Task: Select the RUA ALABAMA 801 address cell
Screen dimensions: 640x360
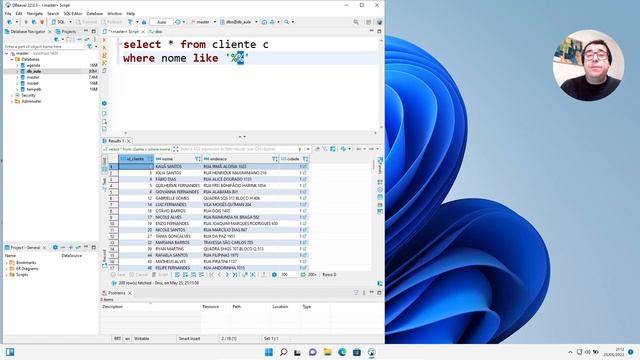Action: [x=241, y=192]
